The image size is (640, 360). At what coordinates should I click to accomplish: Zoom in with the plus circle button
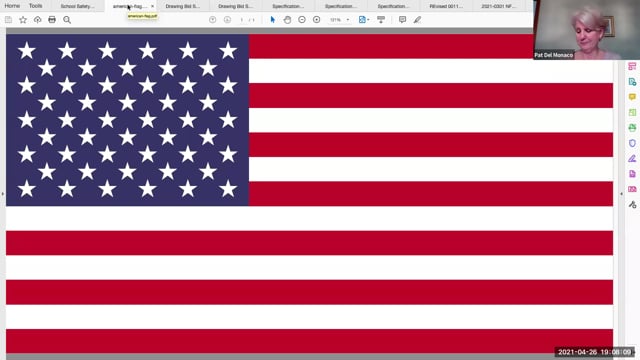pyautogui.click(x=316, y=20)
